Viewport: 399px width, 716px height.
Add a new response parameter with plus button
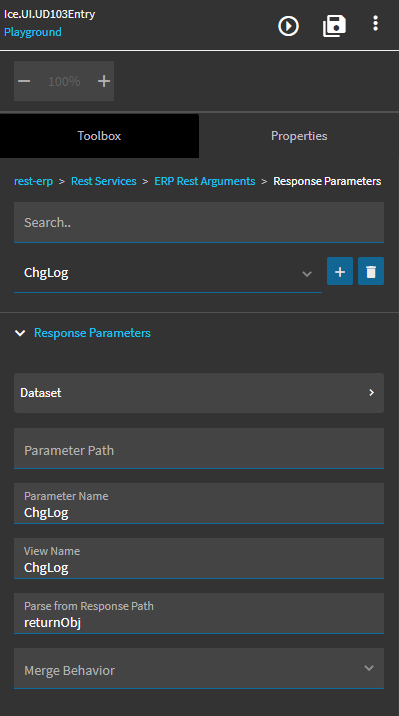[340, 271]
